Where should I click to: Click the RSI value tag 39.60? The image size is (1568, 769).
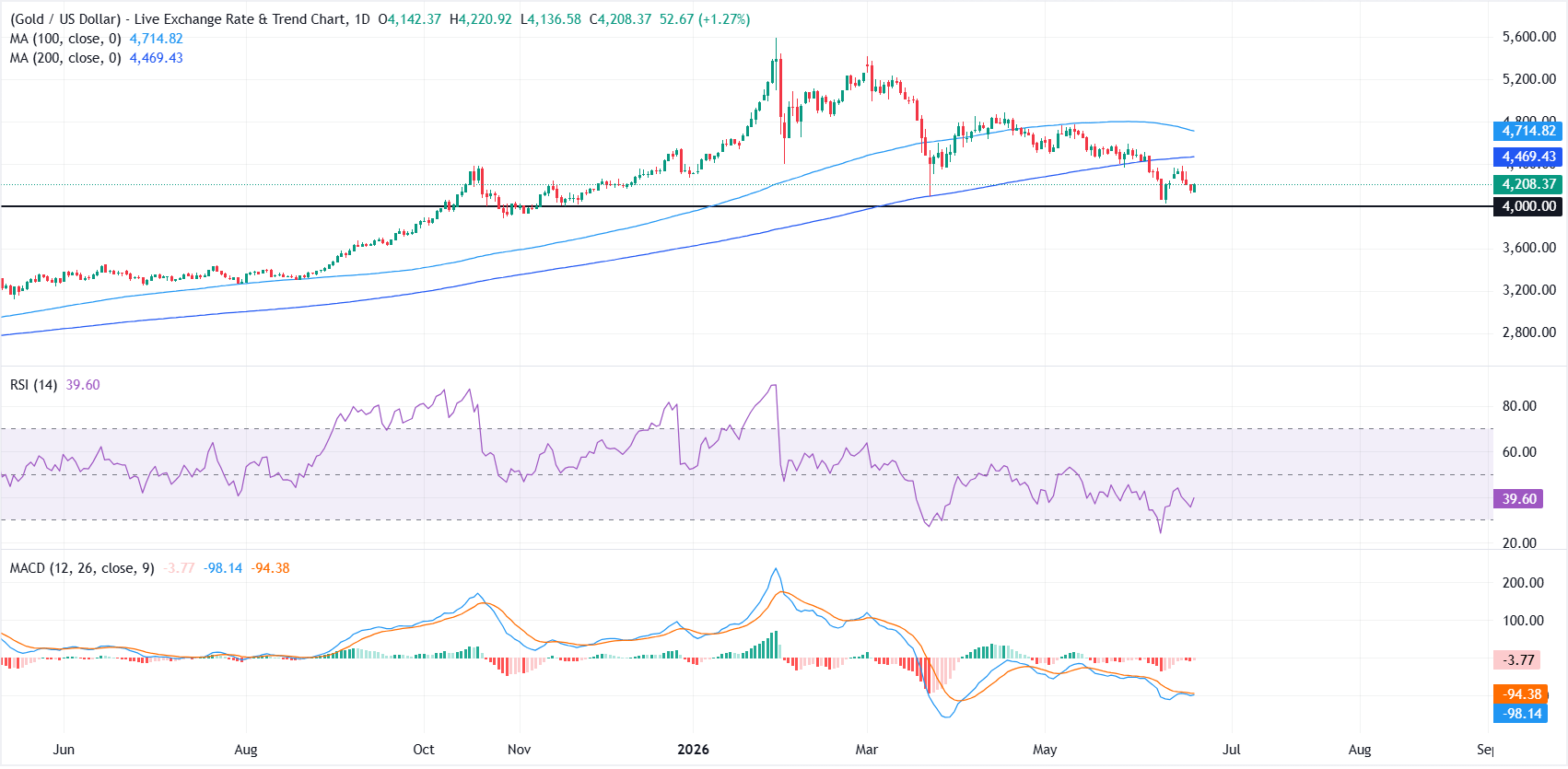click(x=1518, y=499)
